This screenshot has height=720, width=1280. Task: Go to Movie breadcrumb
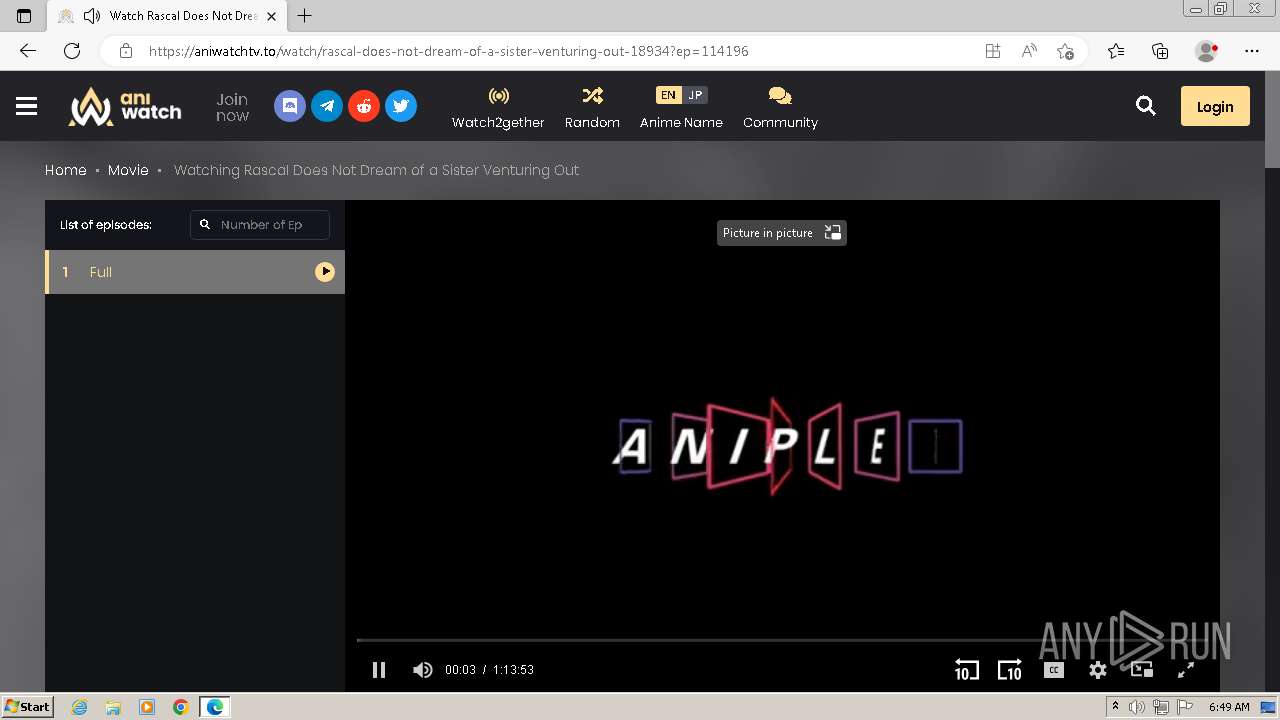[x=128, y=170]
